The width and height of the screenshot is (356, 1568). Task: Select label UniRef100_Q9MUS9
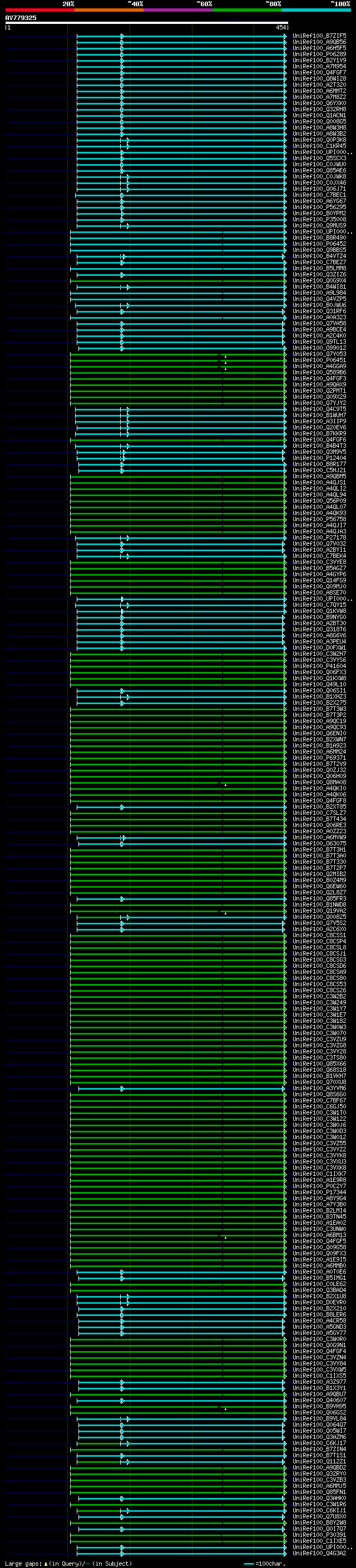point(319,225)
